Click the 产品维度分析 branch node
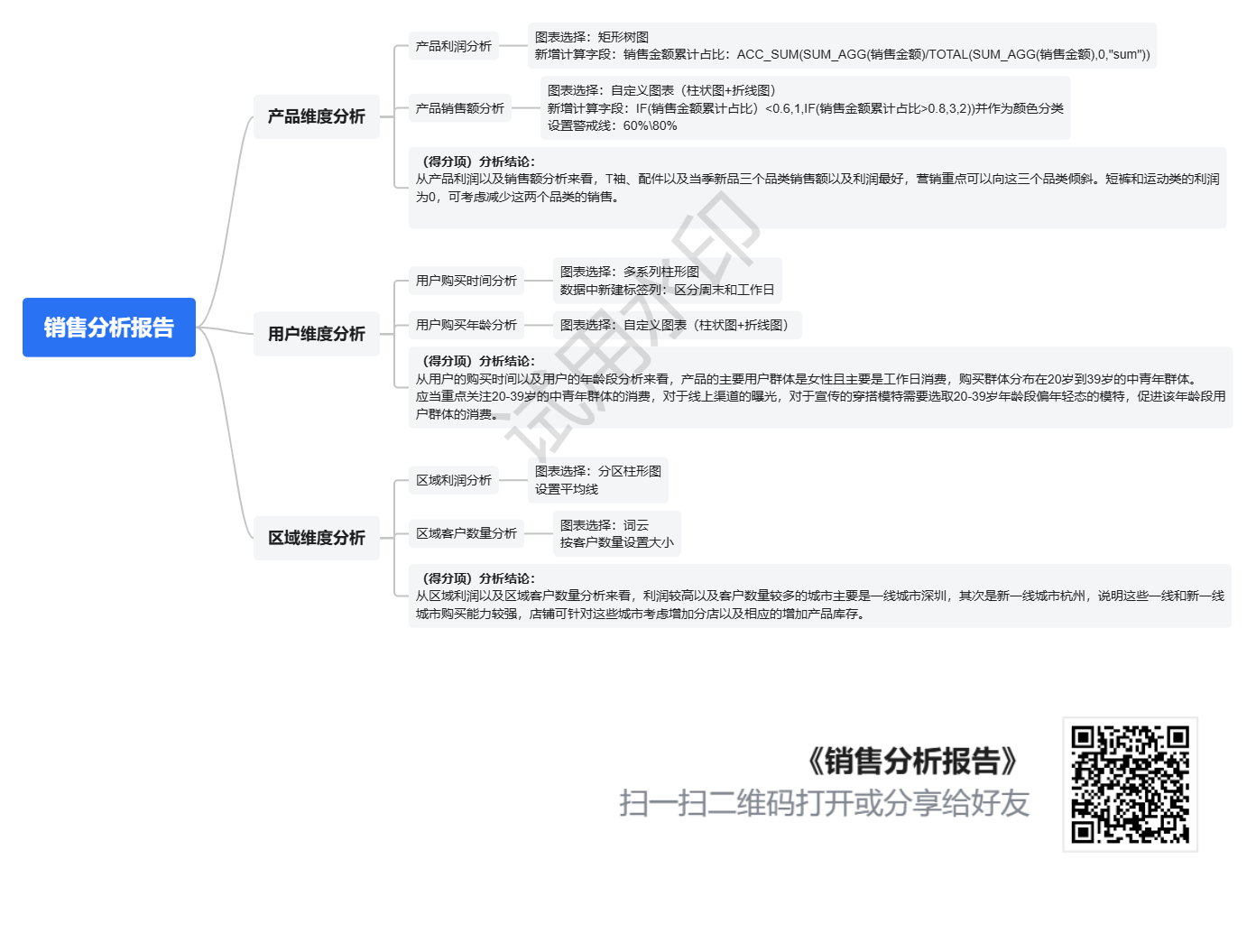1256x952 pixels. click(x=316, y=116)
